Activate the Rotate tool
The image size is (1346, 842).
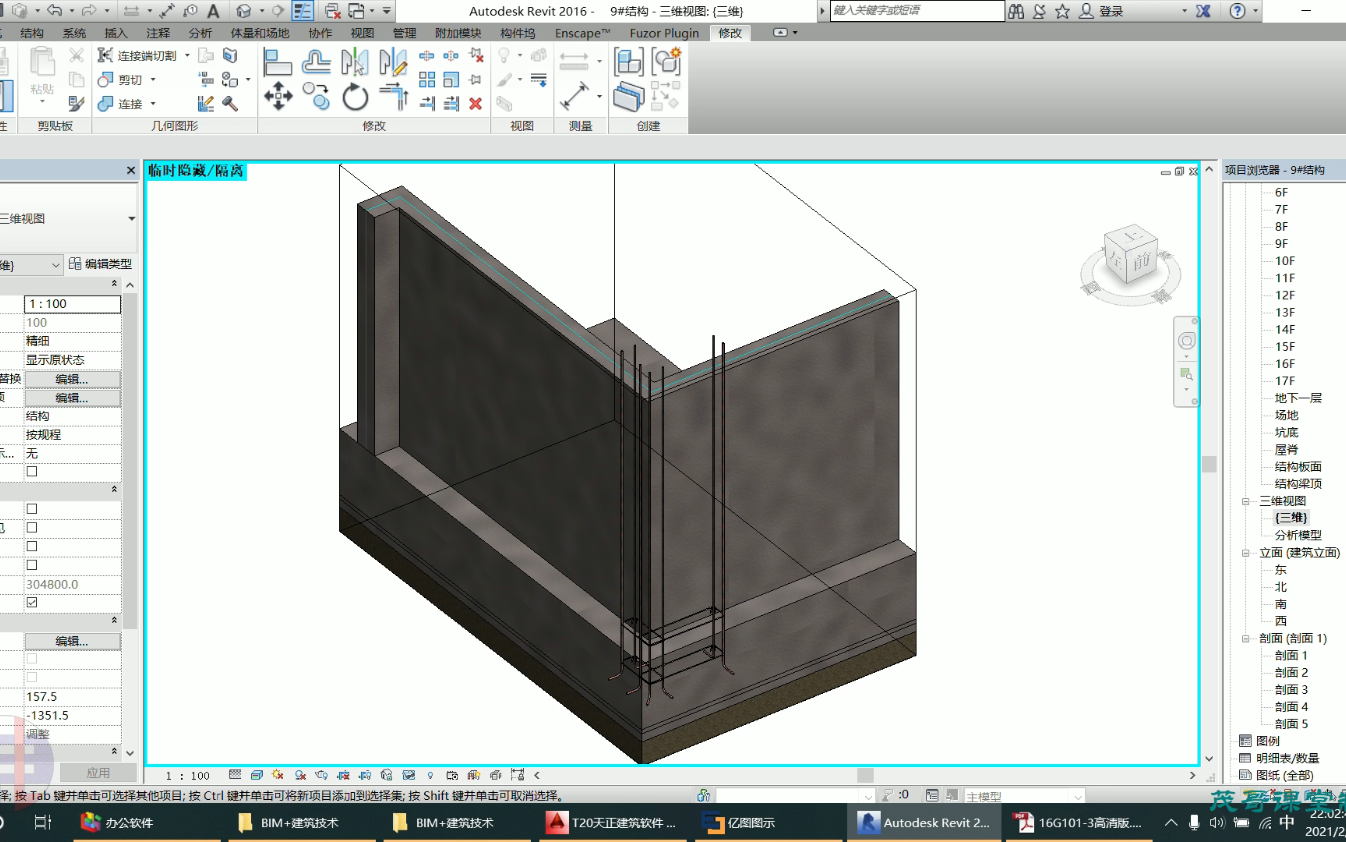[355, 97]
